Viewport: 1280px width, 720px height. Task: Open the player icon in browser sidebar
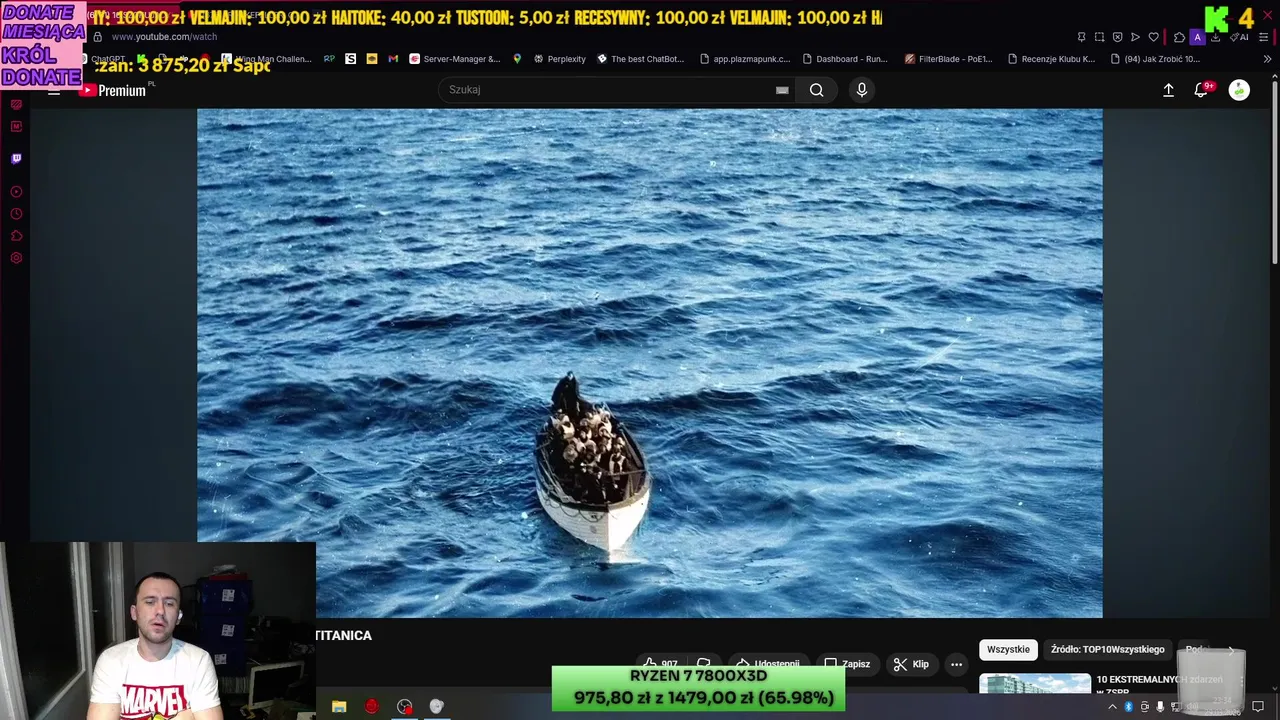16,192
